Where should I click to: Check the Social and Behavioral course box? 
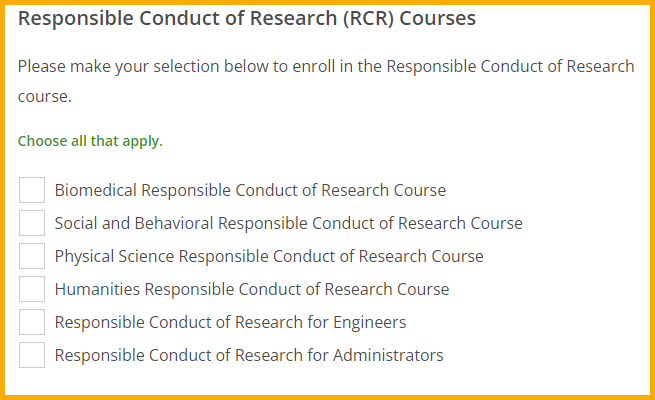[x=32, y=223]
